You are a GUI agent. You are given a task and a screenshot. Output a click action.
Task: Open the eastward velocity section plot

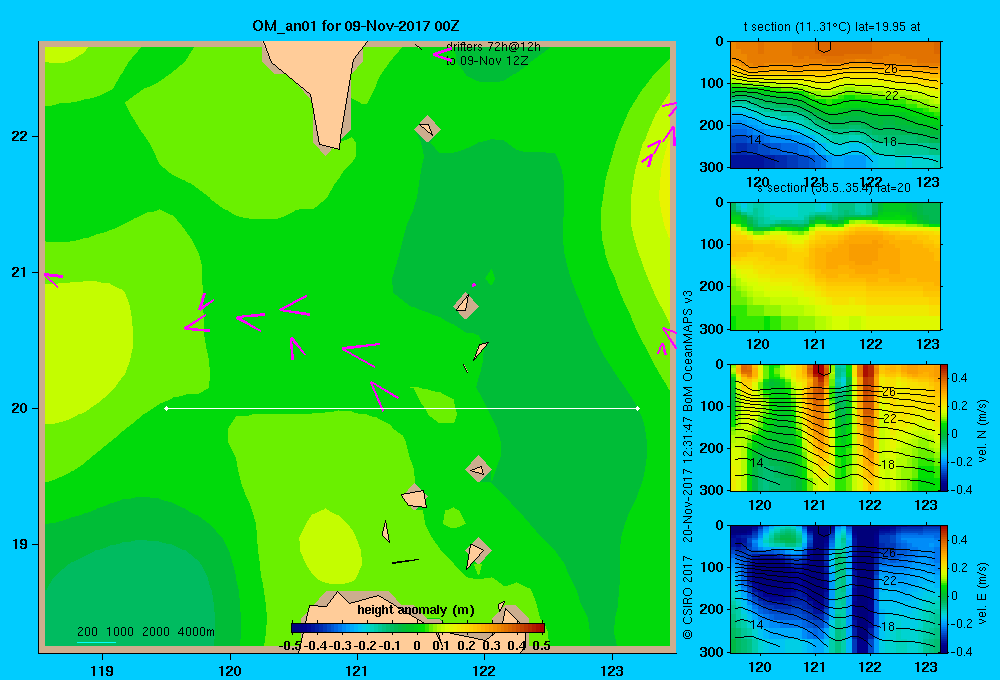pyautogui.click(x=835, y=589)
